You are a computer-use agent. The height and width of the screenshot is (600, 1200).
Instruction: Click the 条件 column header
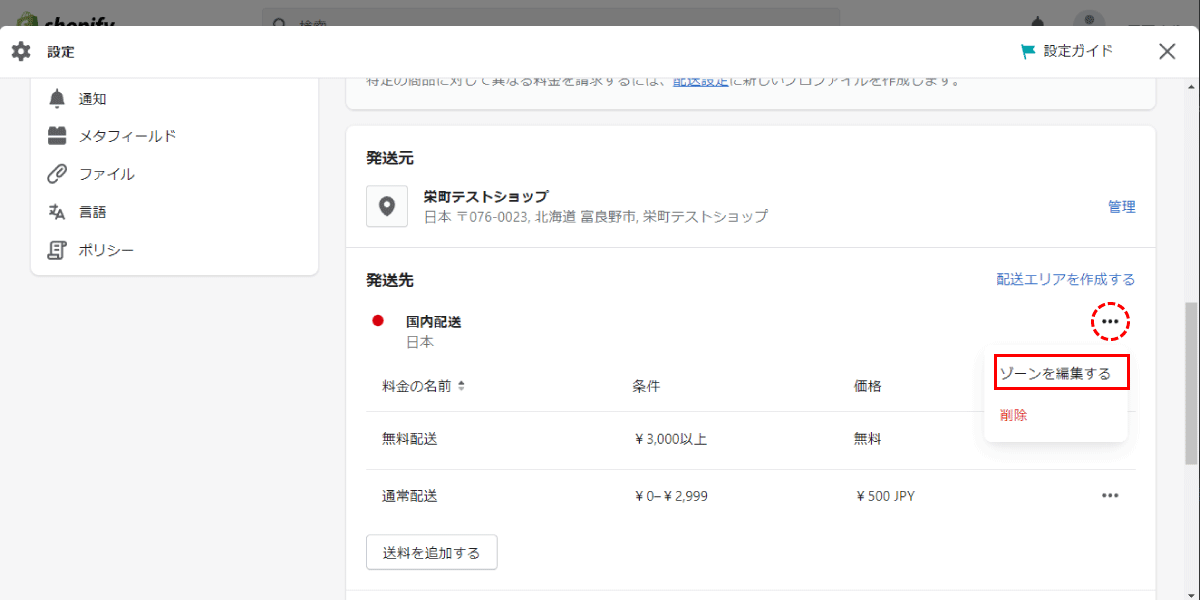[646, 386]
